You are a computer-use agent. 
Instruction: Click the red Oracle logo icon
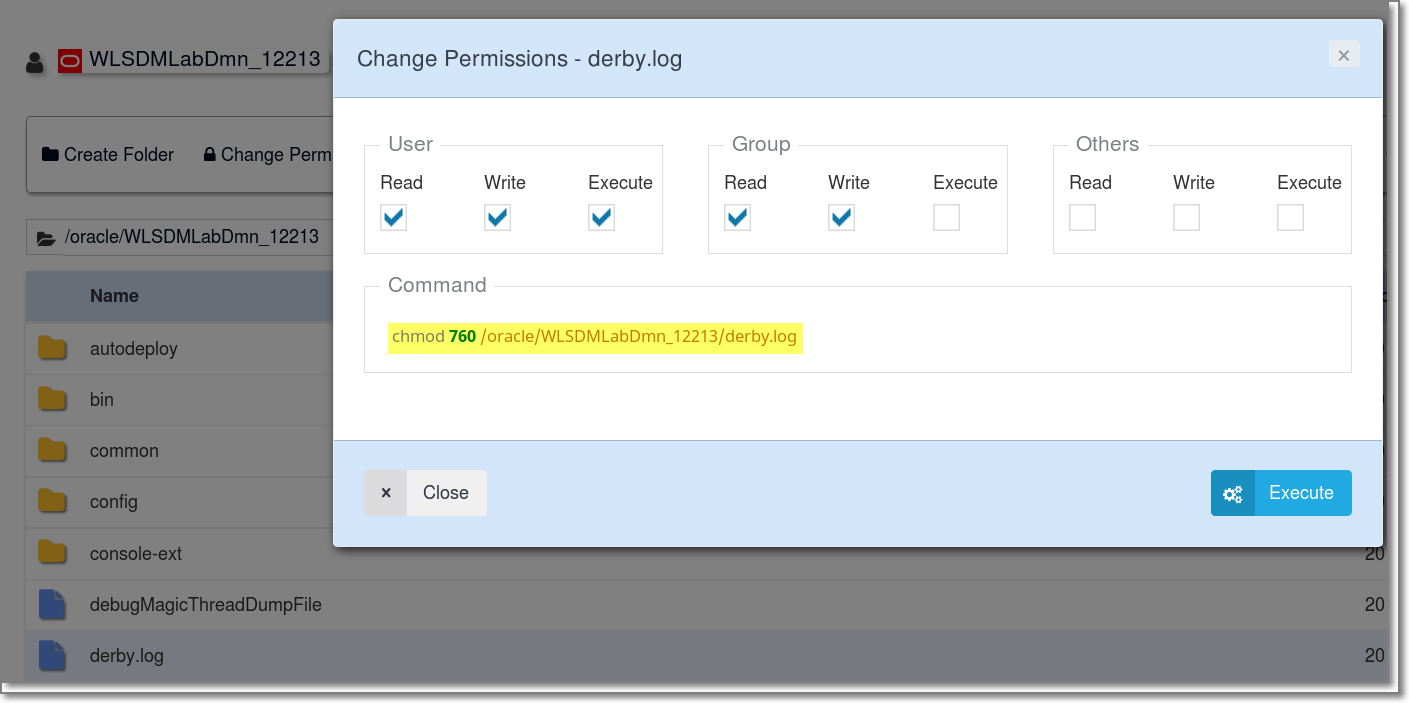tap(70, 61)
